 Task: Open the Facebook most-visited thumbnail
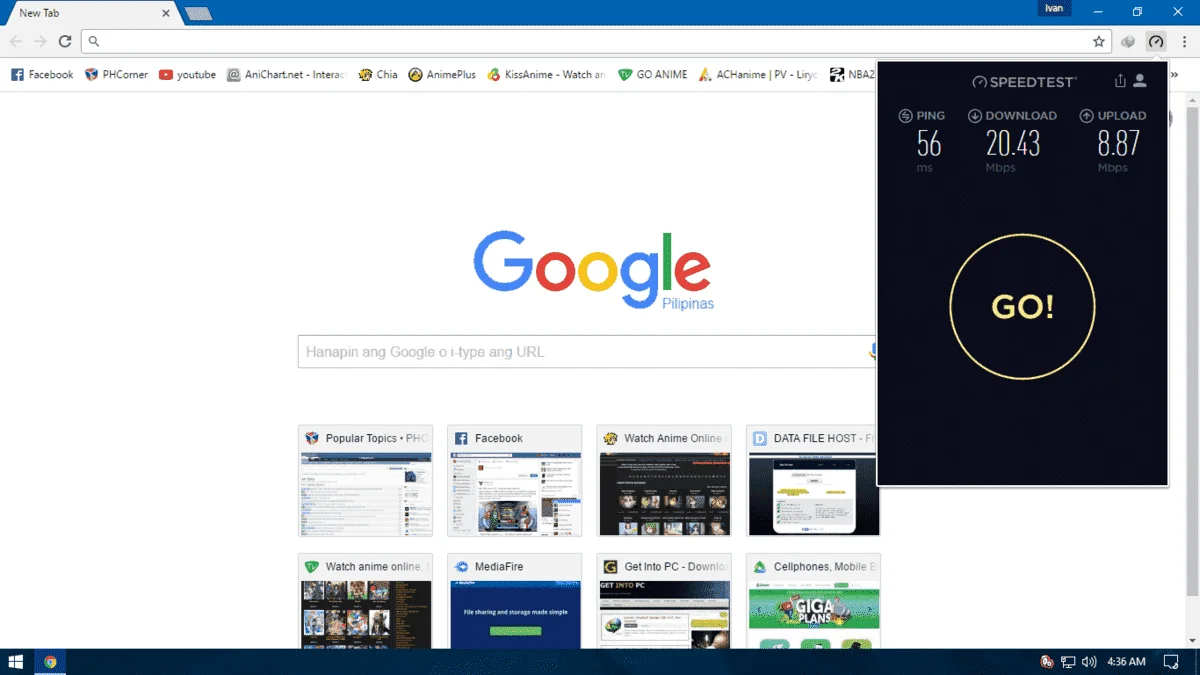tap(514, 481)
